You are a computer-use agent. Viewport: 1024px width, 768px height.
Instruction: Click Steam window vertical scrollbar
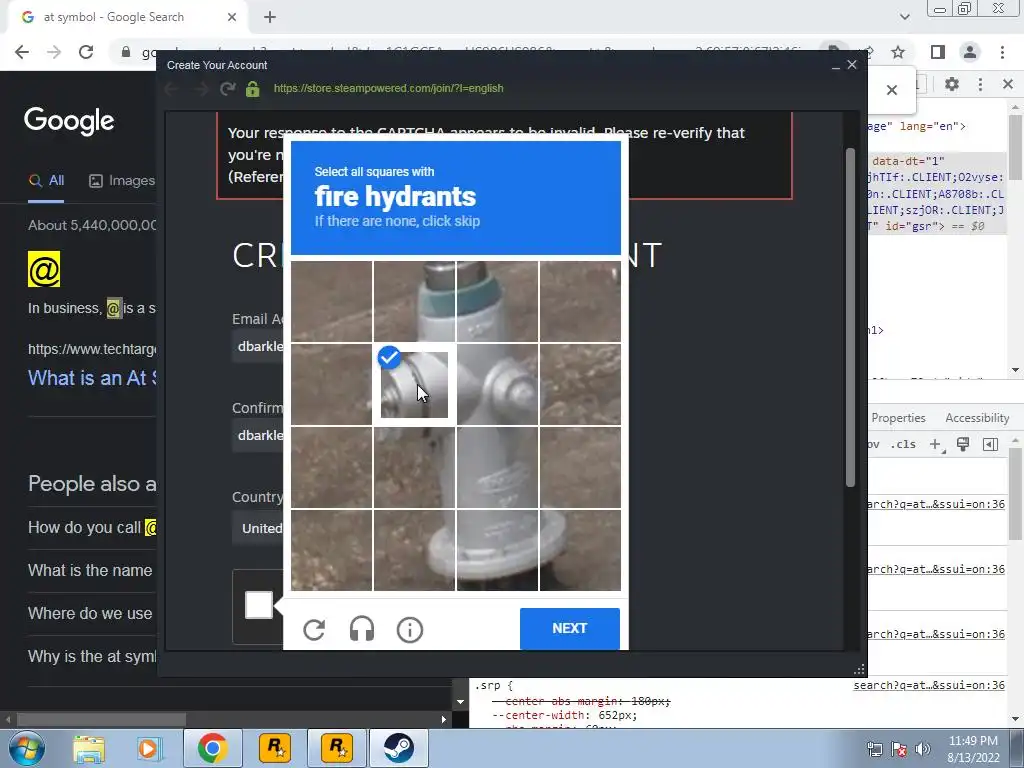coord(850,317)
